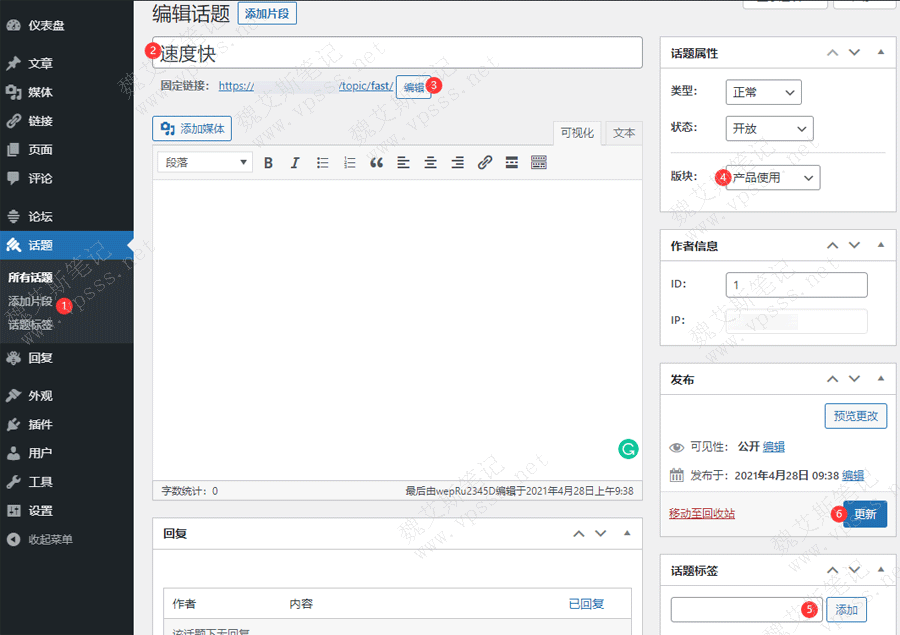Click the green Grammarly icon in editor
This screenshot has width=900, height=635.
628,449
